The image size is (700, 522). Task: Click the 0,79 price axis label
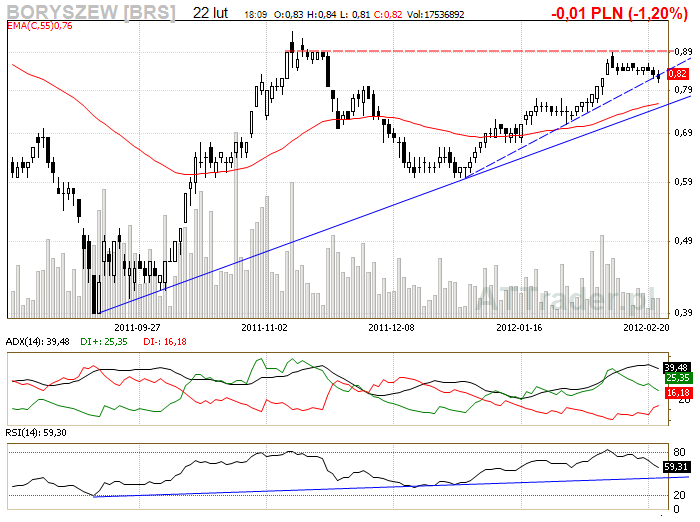click(x=683, y=90)
